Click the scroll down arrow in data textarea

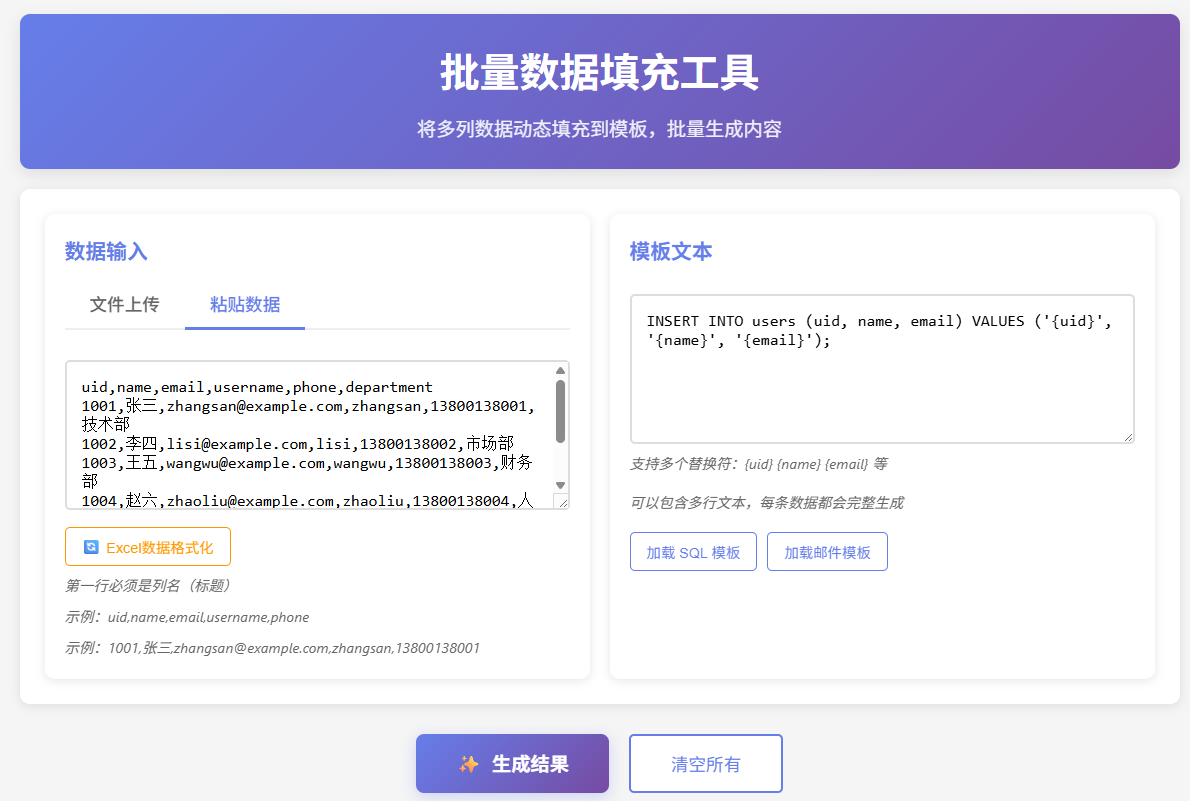click(x=560, y=485)
